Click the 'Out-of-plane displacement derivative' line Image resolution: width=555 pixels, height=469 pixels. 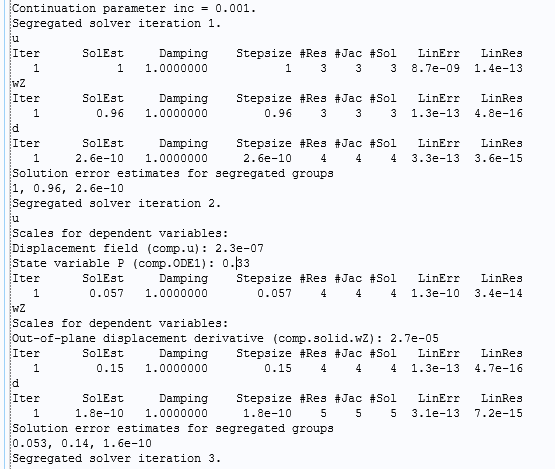[225, 338]
